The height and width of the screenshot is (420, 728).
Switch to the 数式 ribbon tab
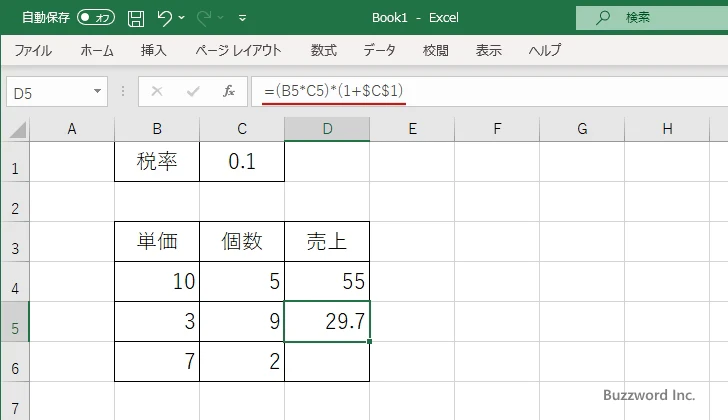point(323,50)
